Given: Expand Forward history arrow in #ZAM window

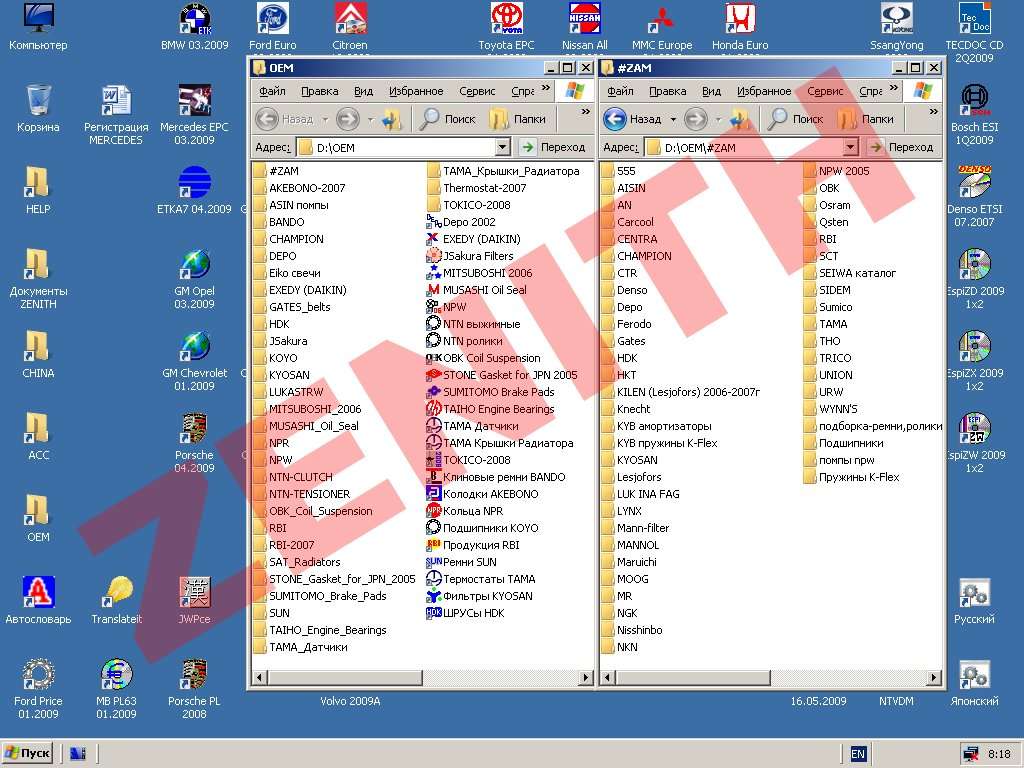Looking at the screenshot, I should 718,120.
